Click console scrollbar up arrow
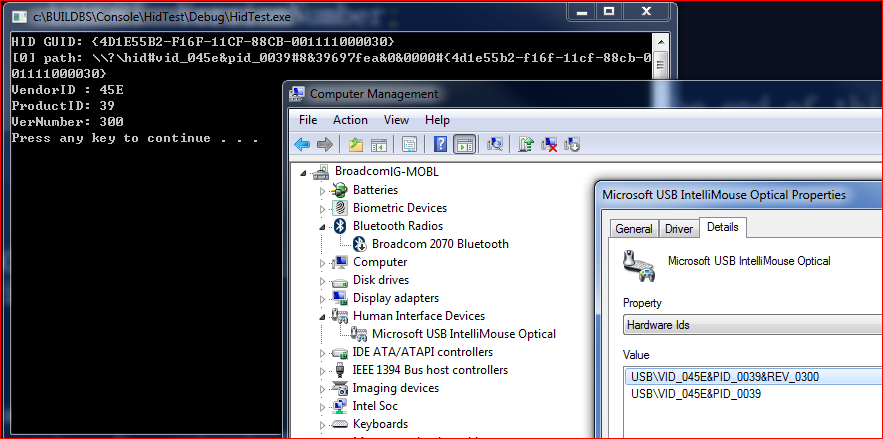 click(x=661, y=42)
